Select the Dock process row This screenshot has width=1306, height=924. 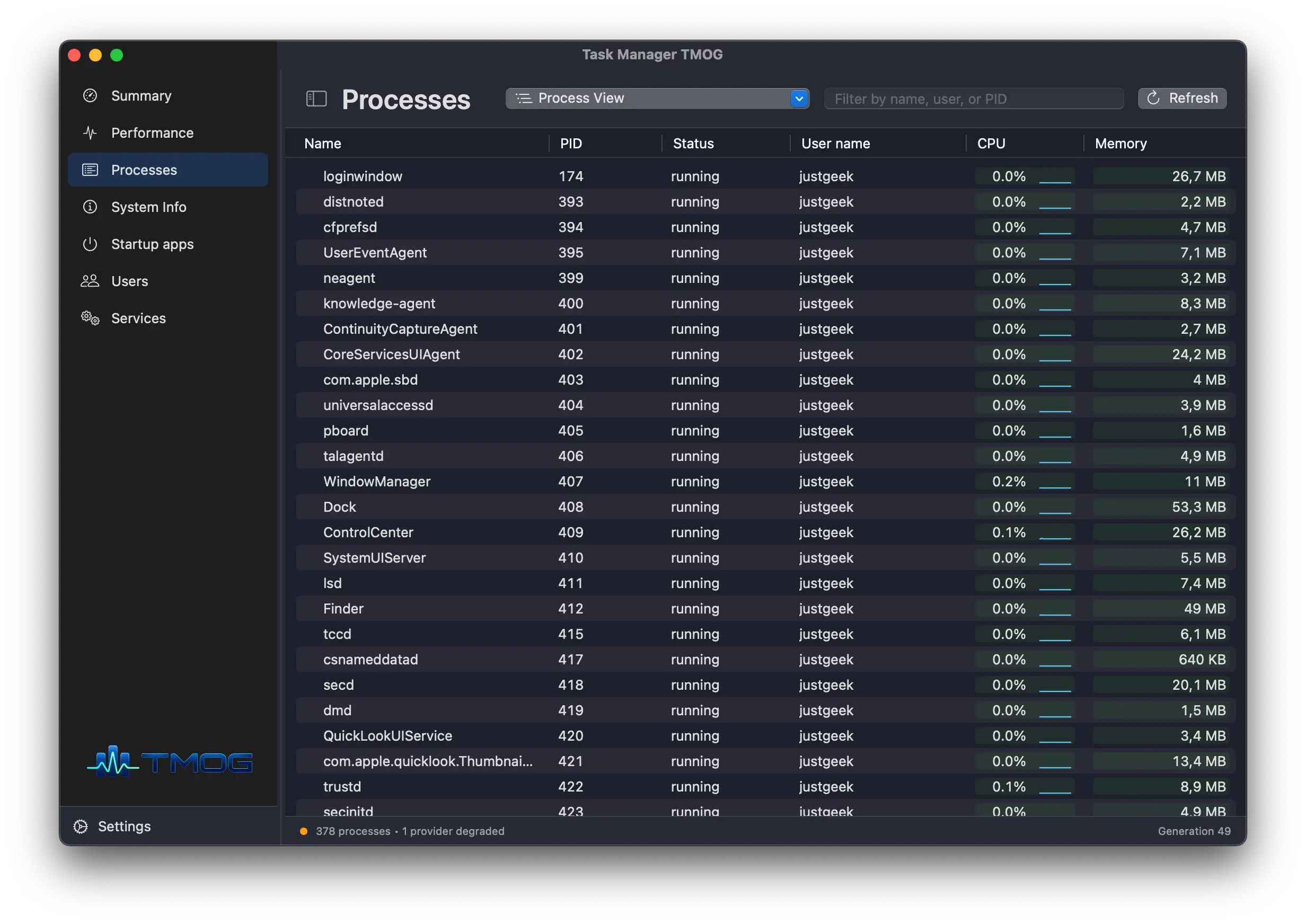[765, 507]
